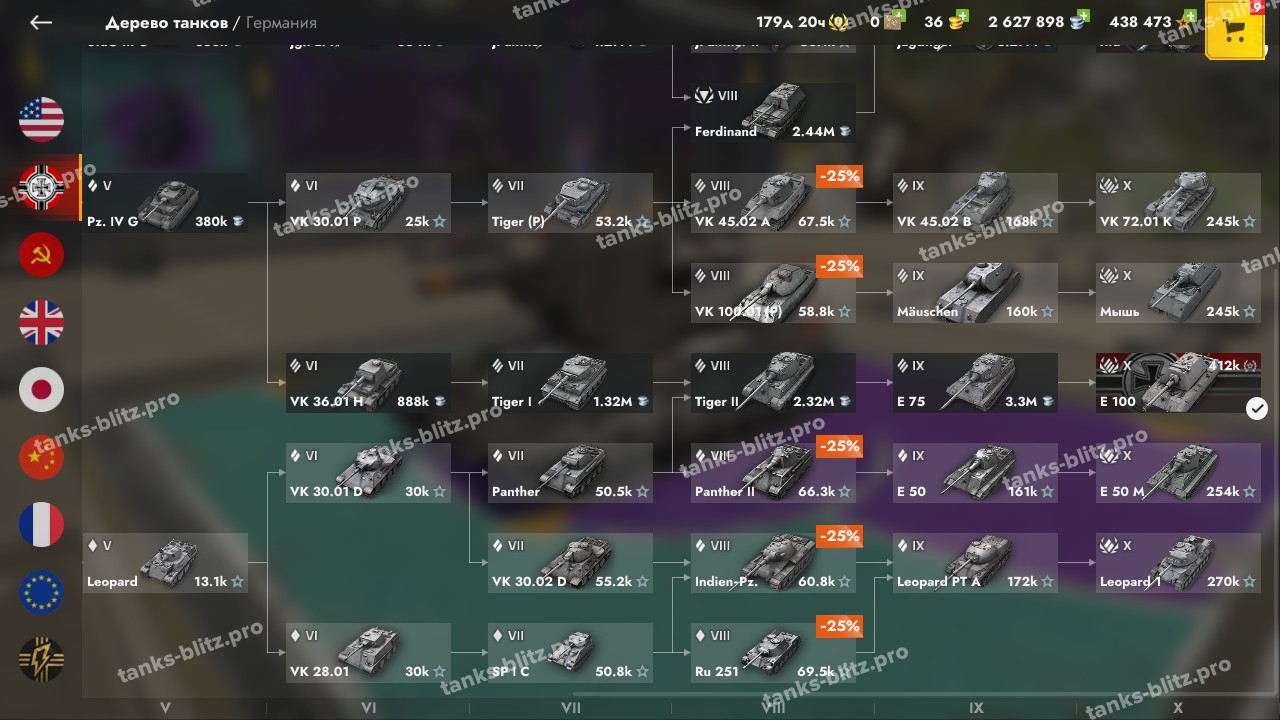Open the Tiger II tank card
The width and height of the screenshot is (1280, 720).
click(x=773, y=383)
